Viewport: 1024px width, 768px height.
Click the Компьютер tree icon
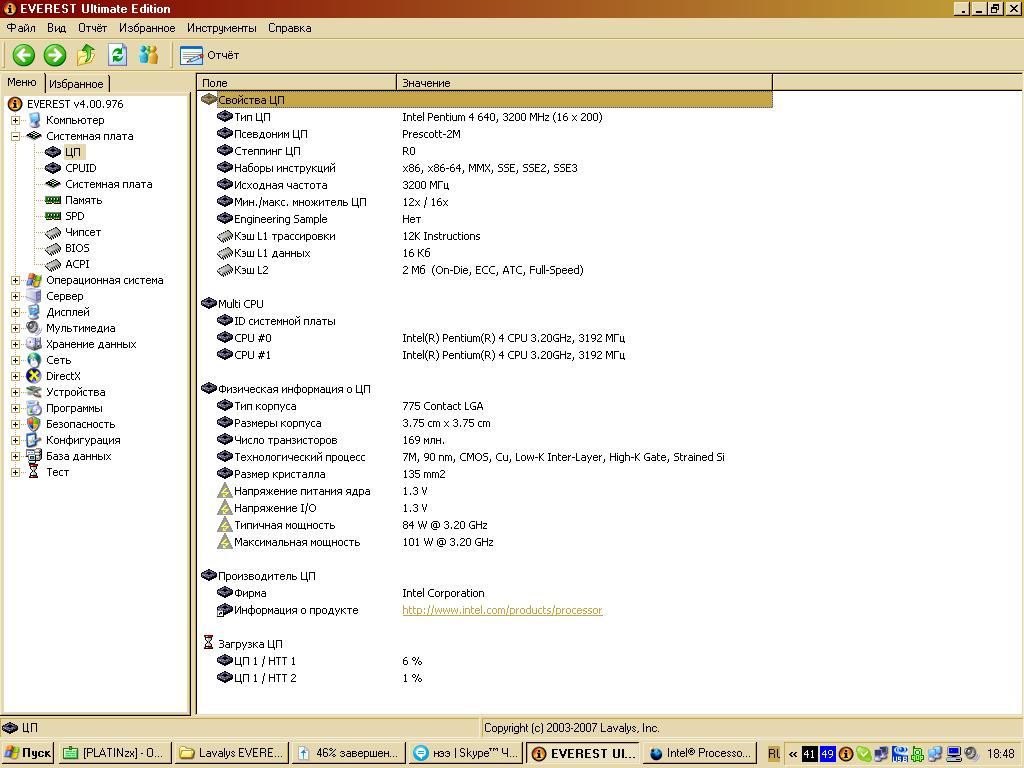pos(34,120)
